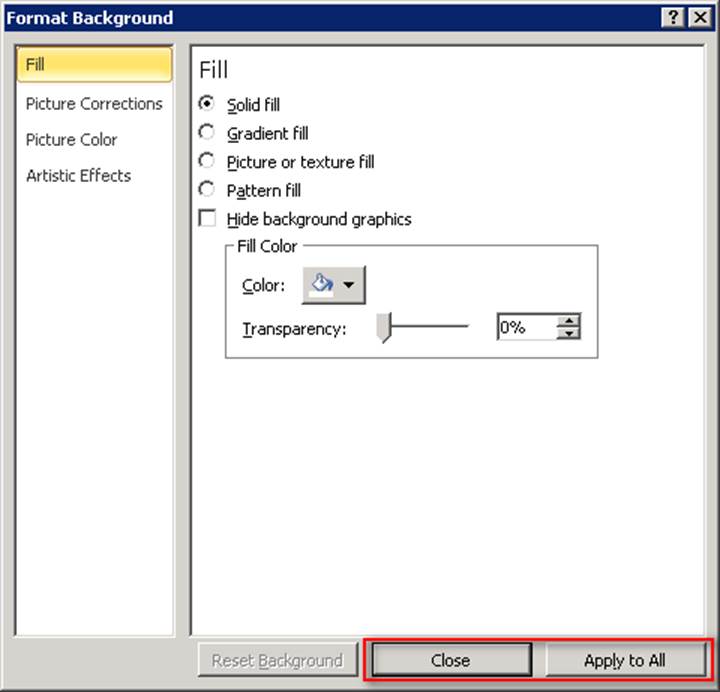Open the Fill Color dropdown arrow

click(349, 285)
